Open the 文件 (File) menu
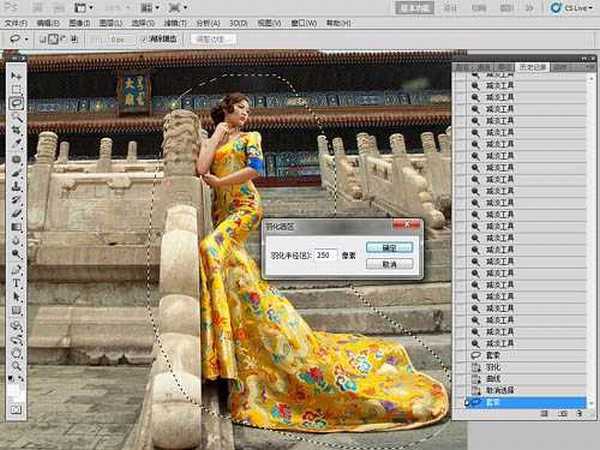 tap(17, 21)
